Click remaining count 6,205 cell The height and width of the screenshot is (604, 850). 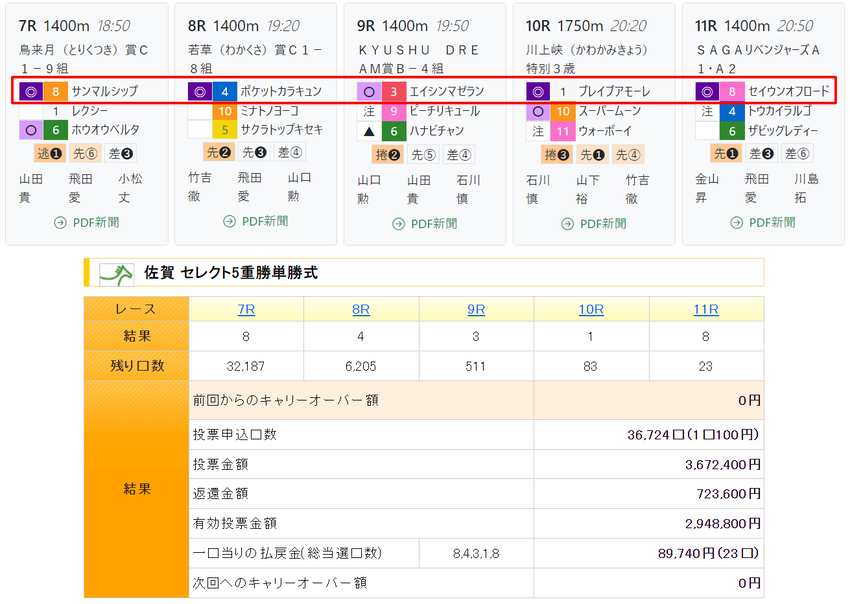pyautogui.click(x=361, y=366)
